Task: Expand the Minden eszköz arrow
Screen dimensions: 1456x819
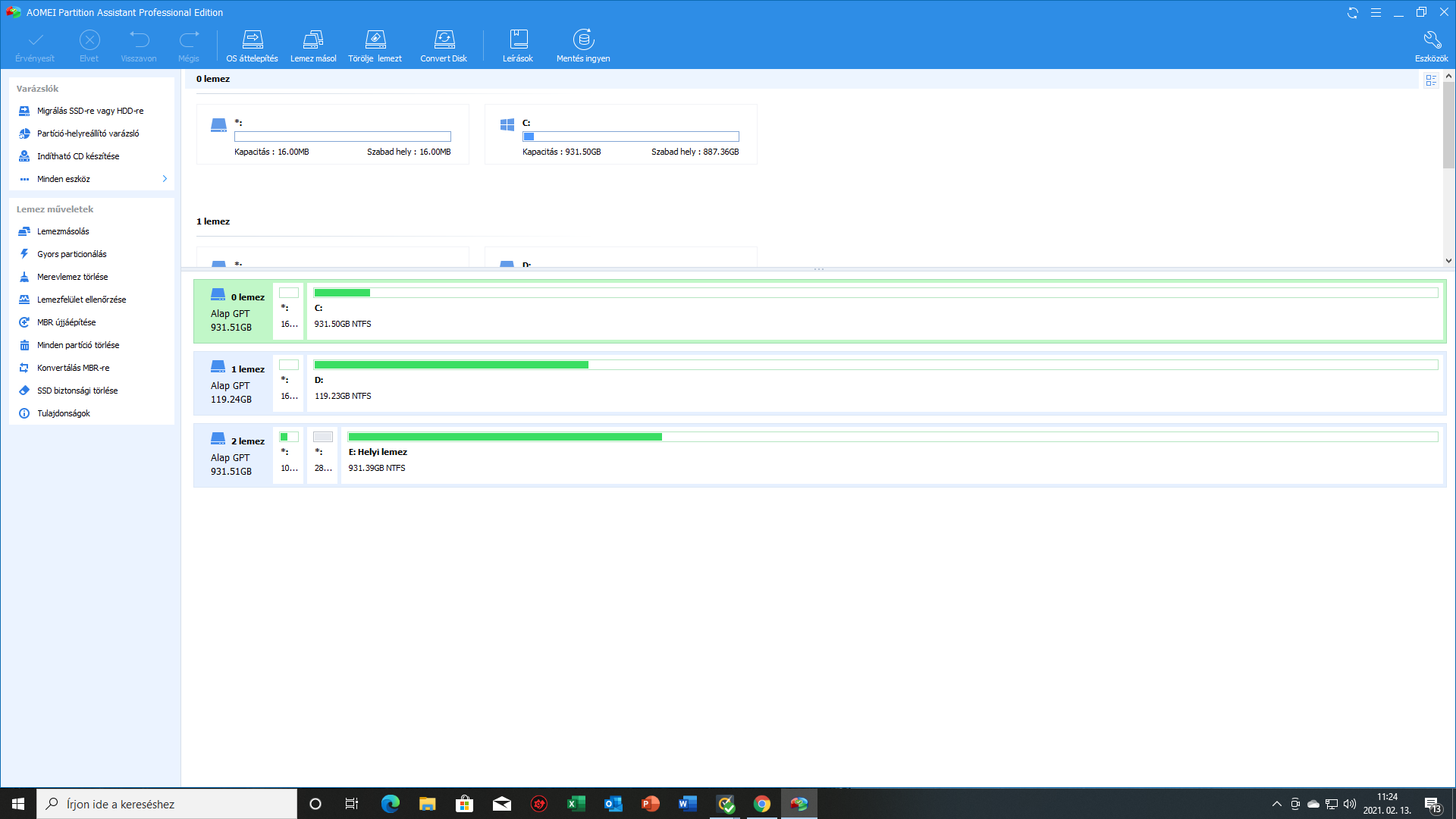Action: [x=165, y=179]
